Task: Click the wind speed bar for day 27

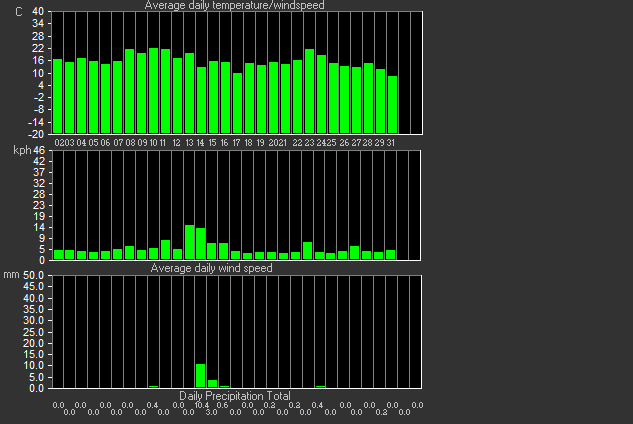Action: coord(354,252)
